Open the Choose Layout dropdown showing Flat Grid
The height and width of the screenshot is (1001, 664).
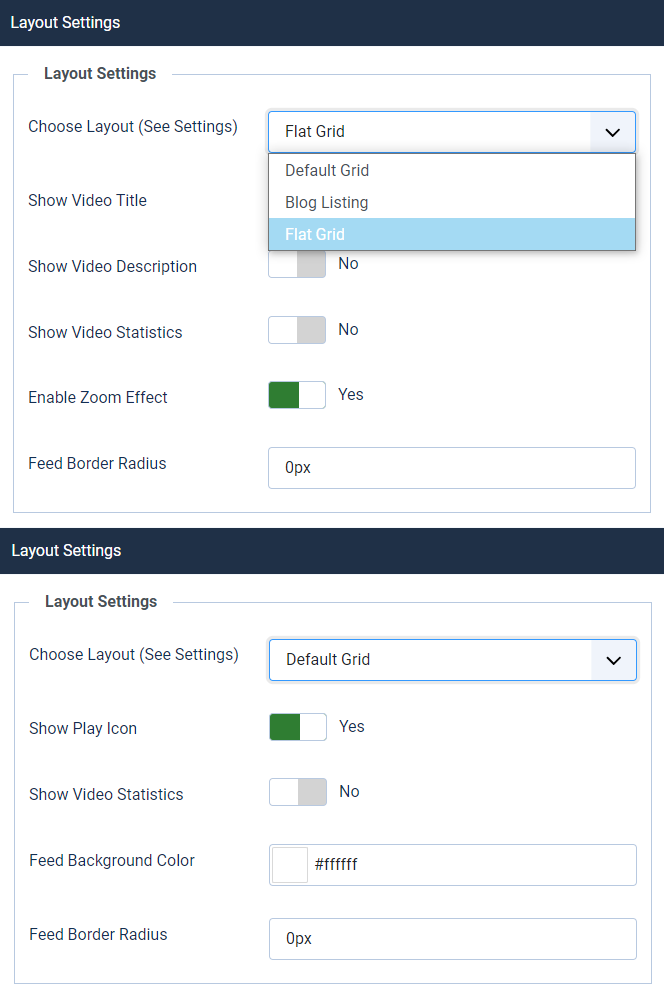(430, 132)
